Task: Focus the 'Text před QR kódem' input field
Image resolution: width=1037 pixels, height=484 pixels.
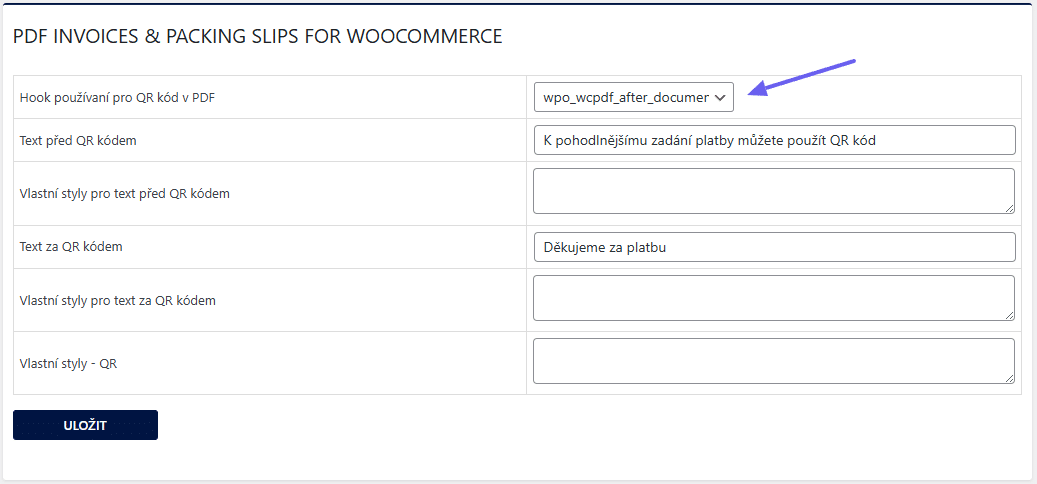Action: click(774, 140)
